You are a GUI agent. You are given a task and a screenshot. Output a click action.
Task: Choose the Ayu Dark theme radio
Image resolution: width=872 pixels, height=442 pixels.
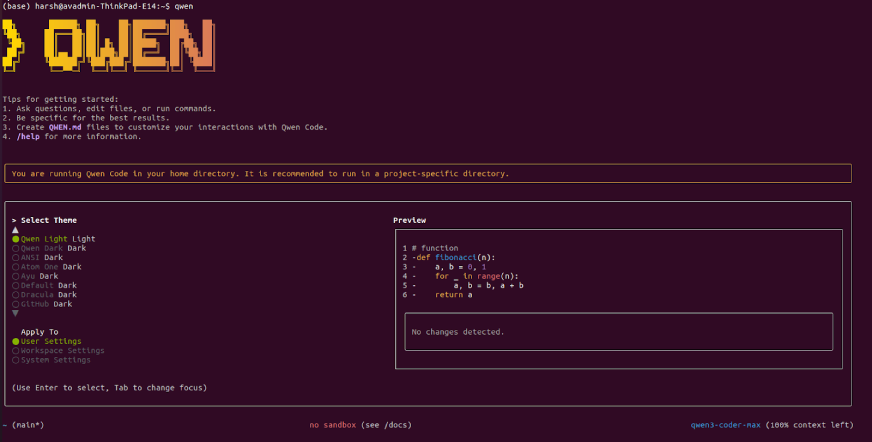(x=36, y=276)
